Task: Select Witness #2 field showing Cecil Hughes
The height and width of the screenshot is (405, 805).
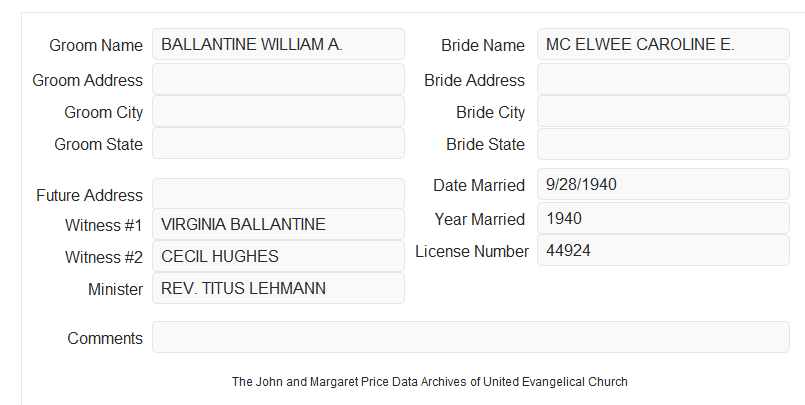Action: point(278,256)
